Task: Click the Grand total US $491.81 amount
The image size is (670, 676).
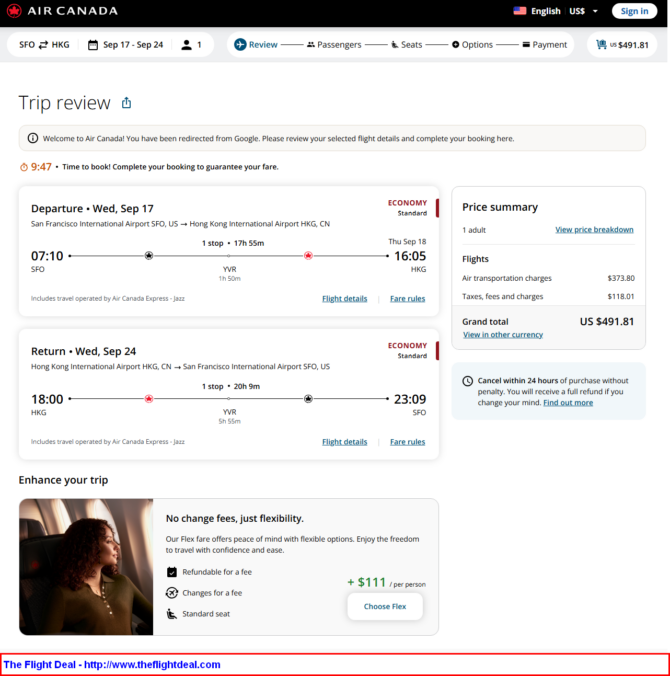Action: click(x=607, y=322)
